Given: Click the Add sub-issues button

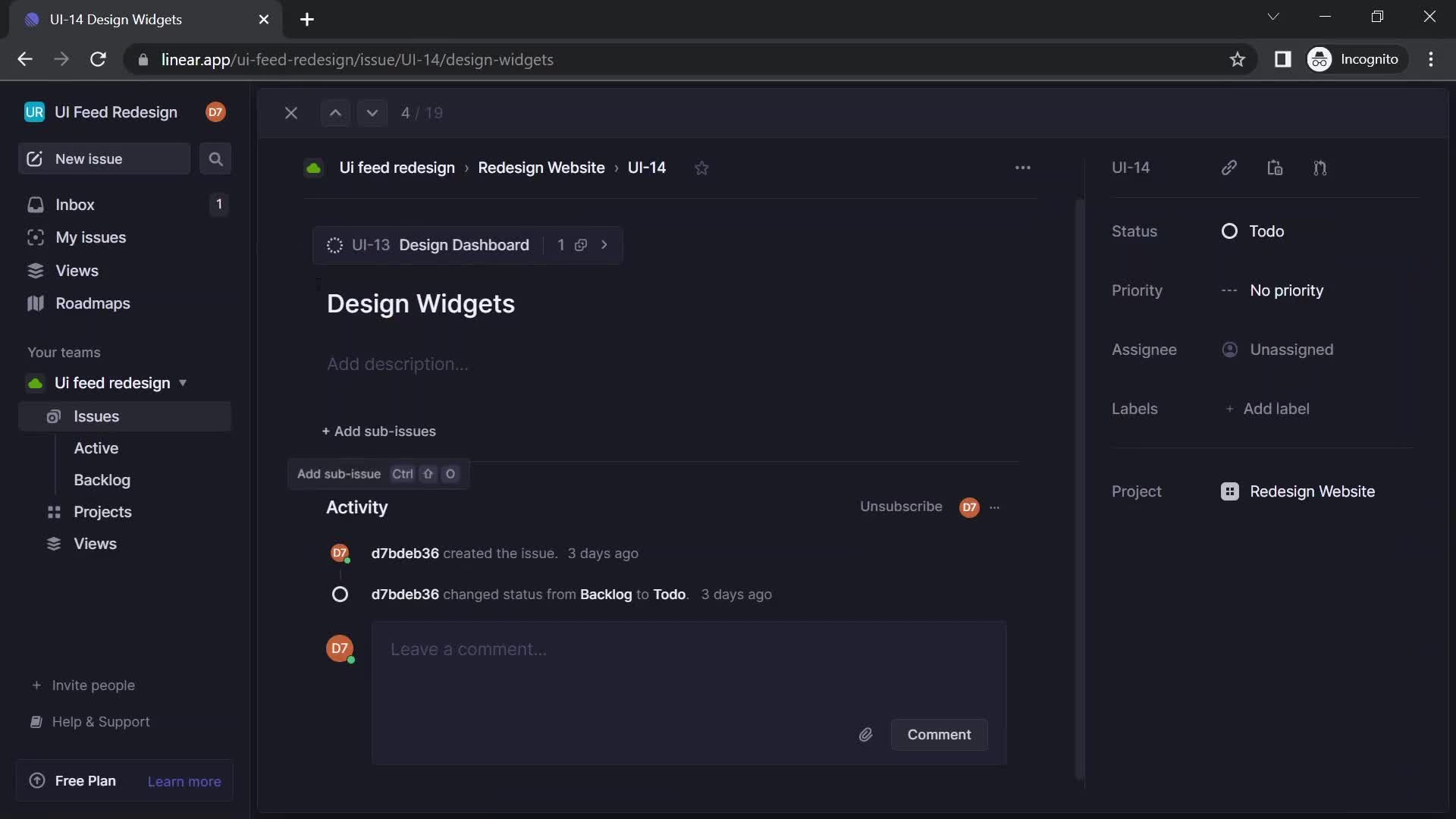Looking at the screenshot, I should (x=379, y=430).
